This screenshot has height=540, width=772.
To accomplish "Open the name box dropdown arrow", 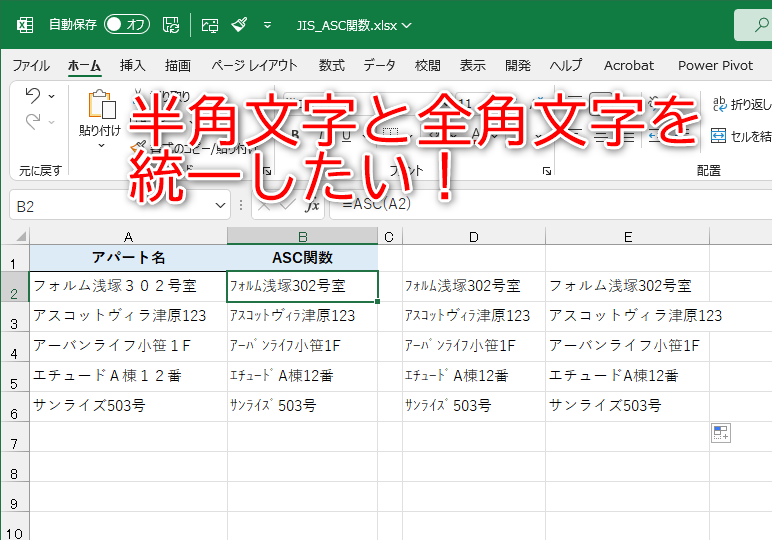I will point(221,206).
